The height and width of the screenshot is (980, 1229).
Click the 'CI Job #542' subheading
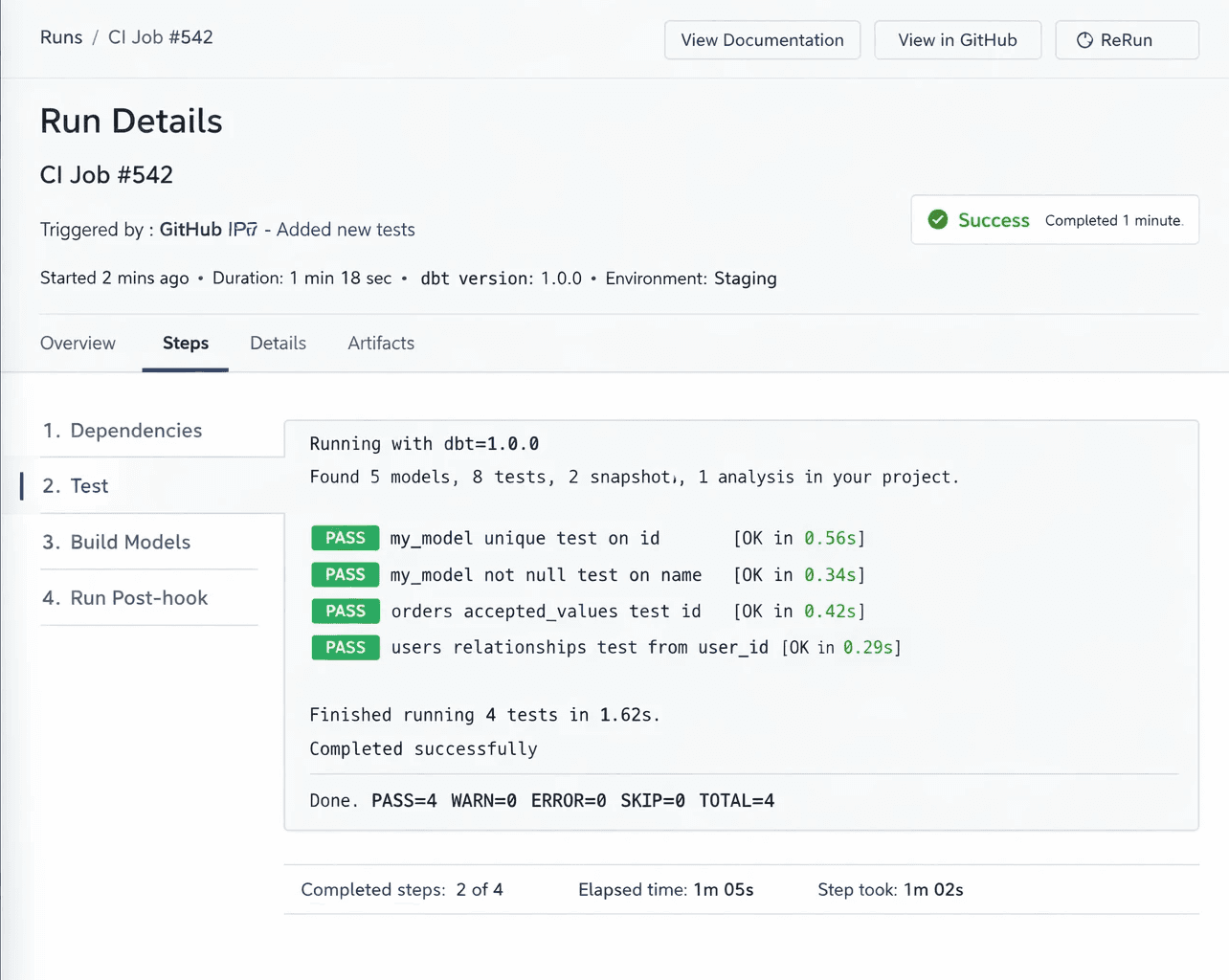(x=106, y=175)
